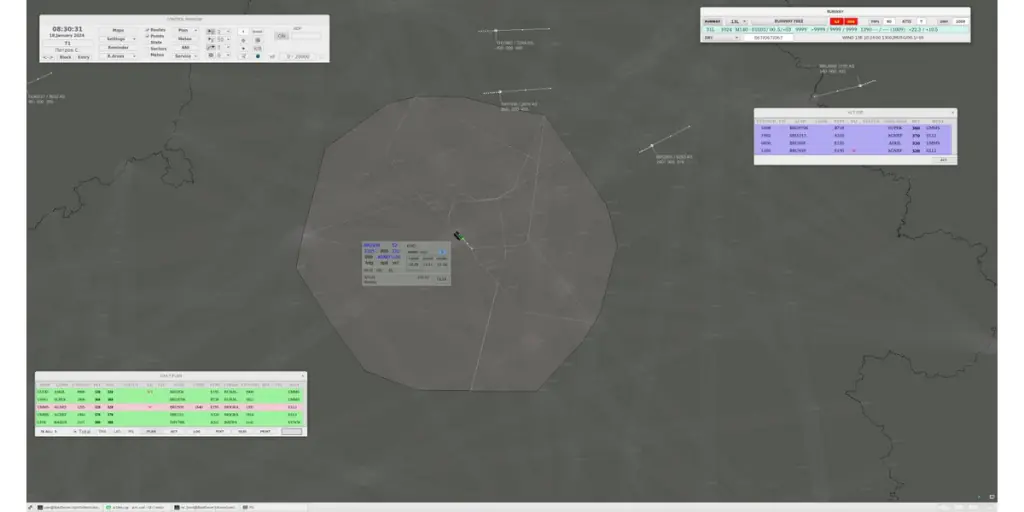Click the teal circle icon in control window
1024x512 pixels.
click(x=257, y=56)
